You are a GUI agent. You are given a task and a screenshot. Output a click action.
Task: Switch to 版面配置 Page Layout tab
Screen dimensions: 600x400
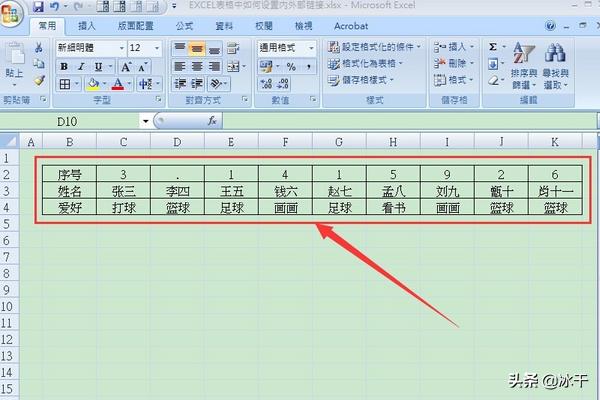(135, 26)
